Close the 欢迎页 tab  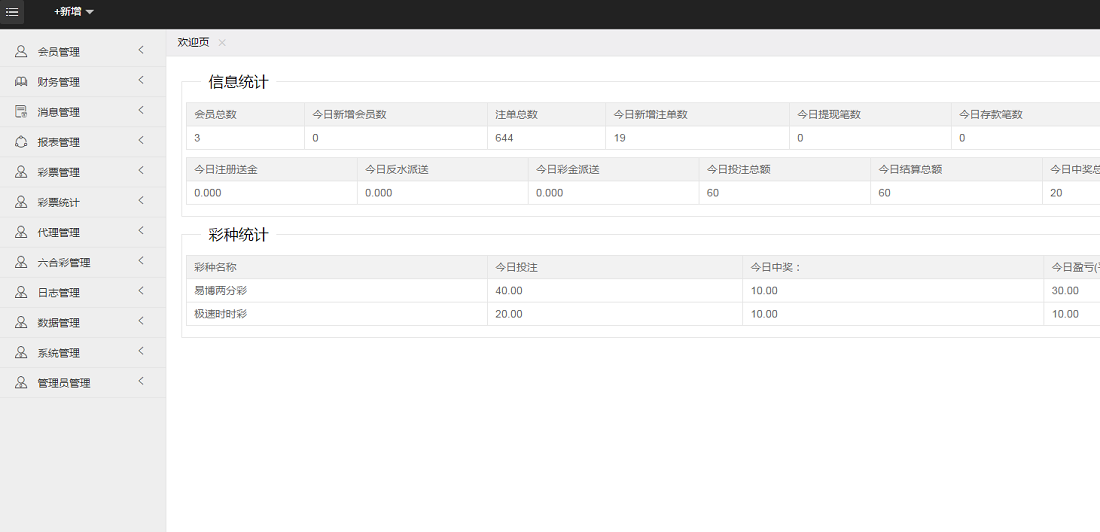(x=222, y=42)
